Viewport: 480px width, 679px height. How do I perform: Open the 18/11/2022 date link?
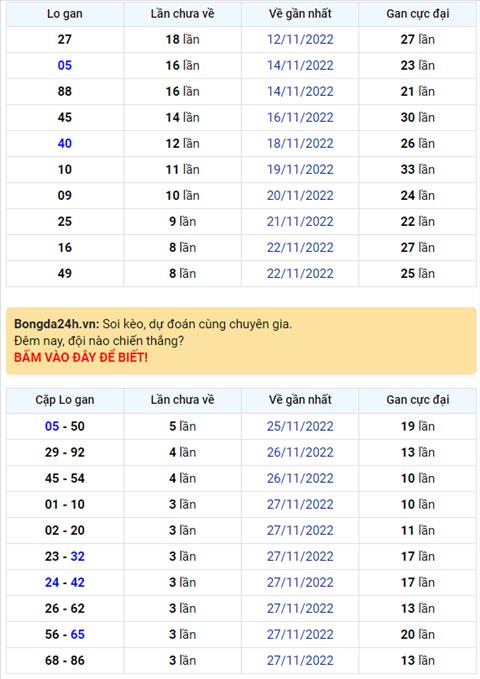300,143
